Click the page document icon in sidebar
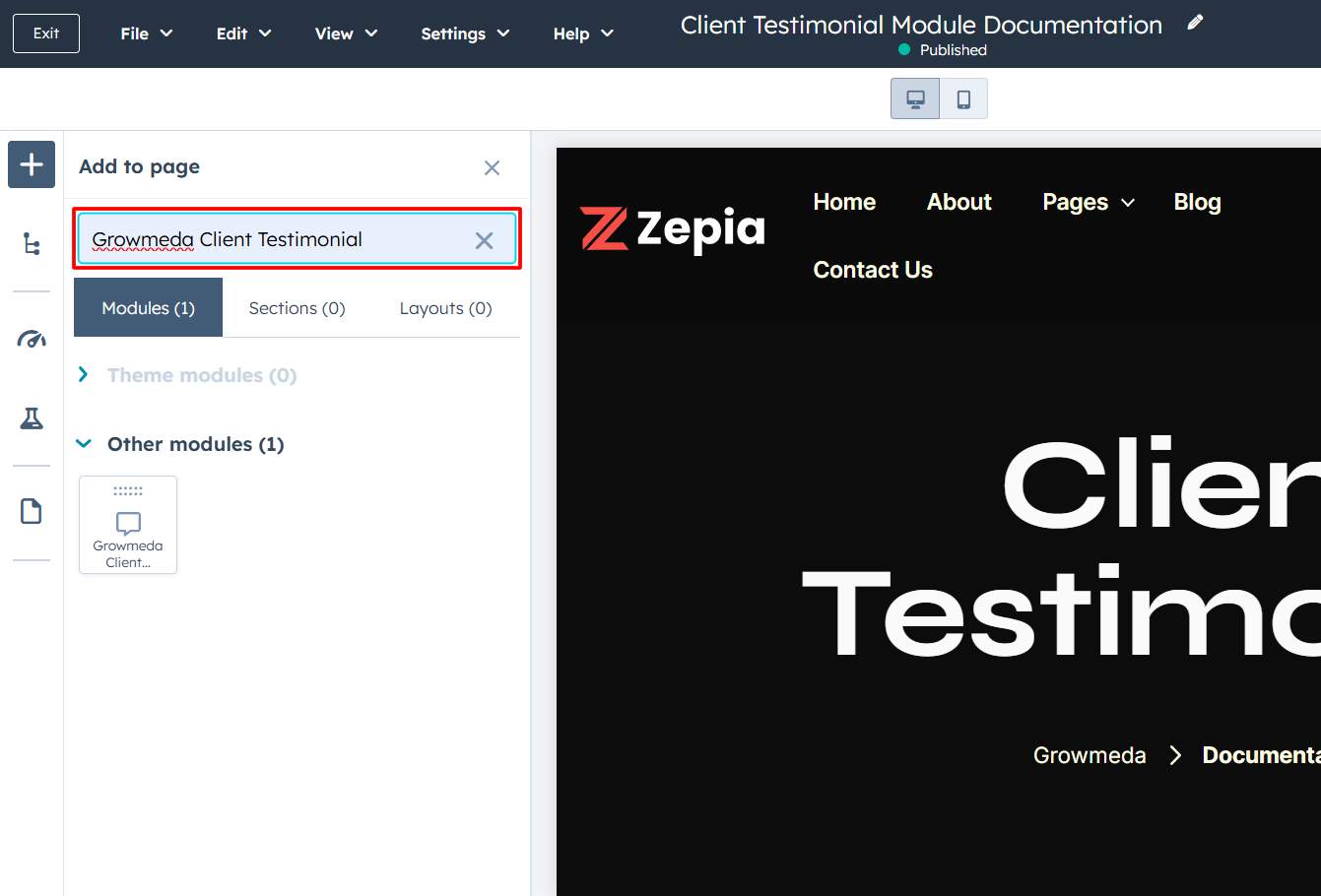The width and height of the screenshot is (1321, 896). click(32, 512)
